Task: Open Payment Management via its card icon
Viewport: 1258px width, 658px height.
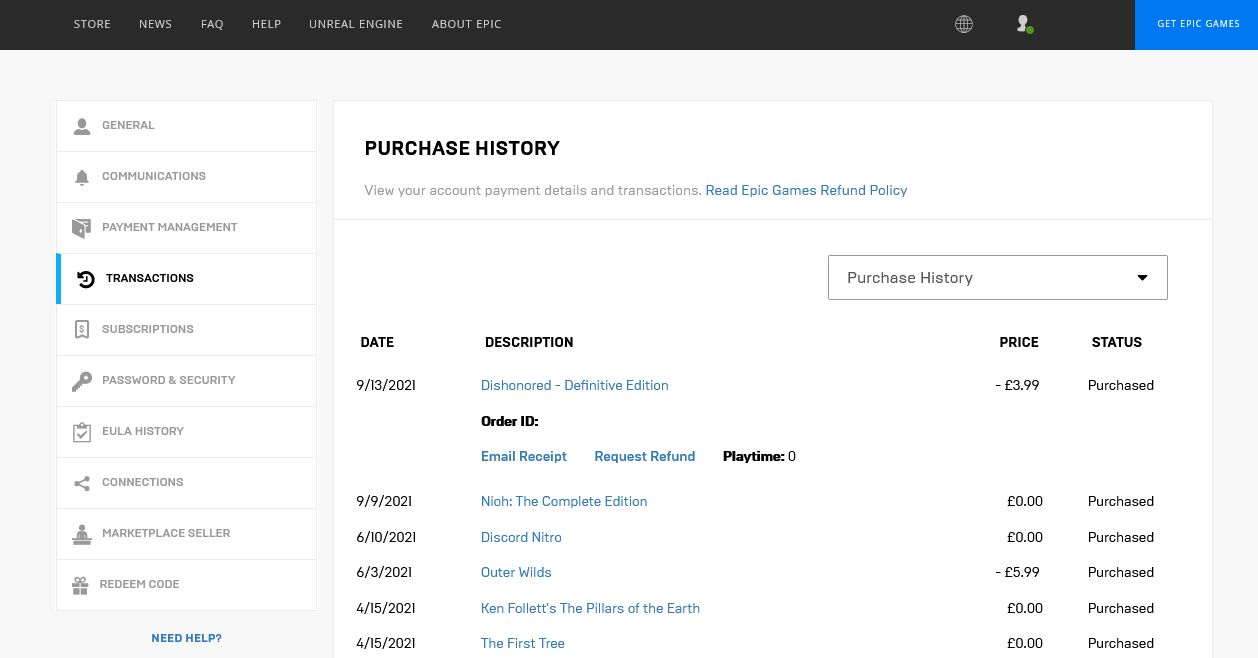Action: pos(82,228)
